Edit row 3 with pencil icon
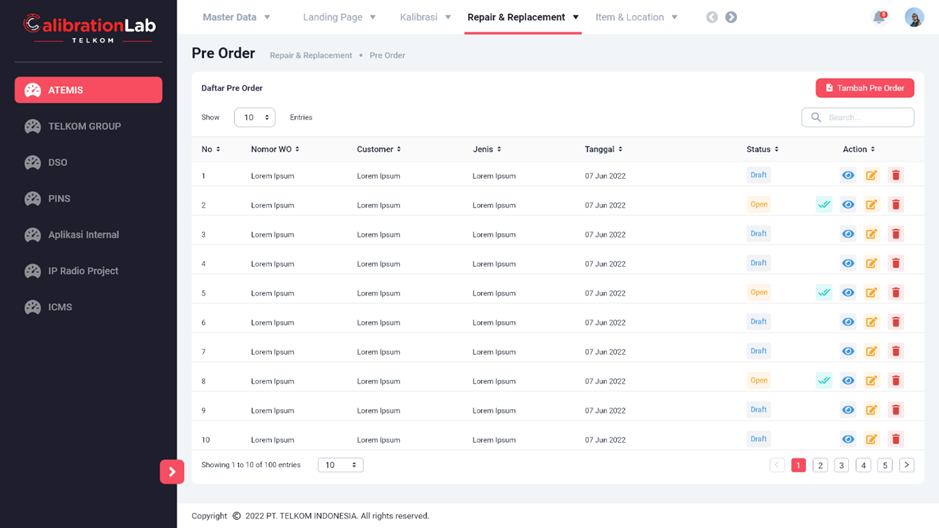This screenshot has width=939, height=528. click(872, 234)
